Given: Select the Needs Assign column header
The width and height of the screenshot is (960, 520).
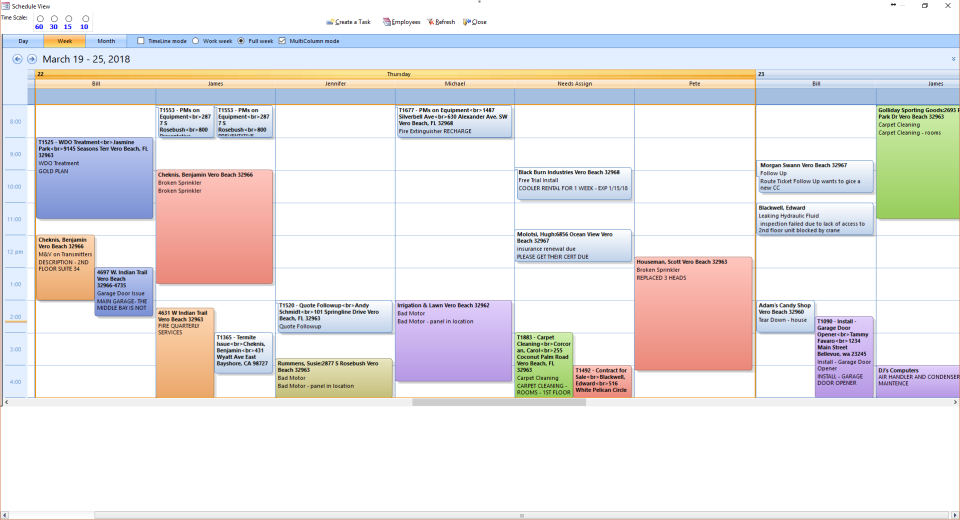Looking at the screenshot, I should [x=574, y=84].
